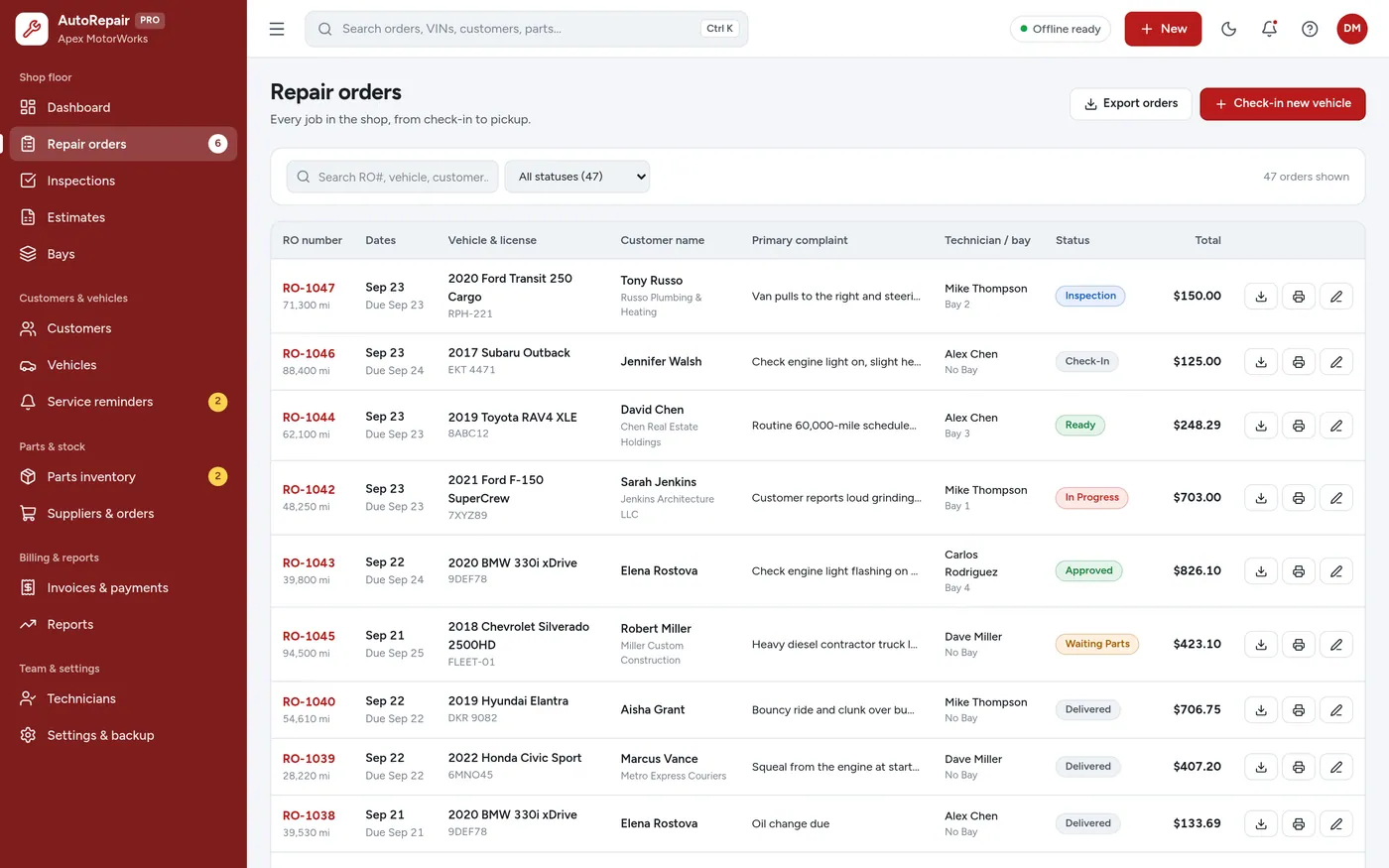Viewport: 1389px width, 868px height.
Task: Download RO-1042 order file
Action: coord(1260,497)
